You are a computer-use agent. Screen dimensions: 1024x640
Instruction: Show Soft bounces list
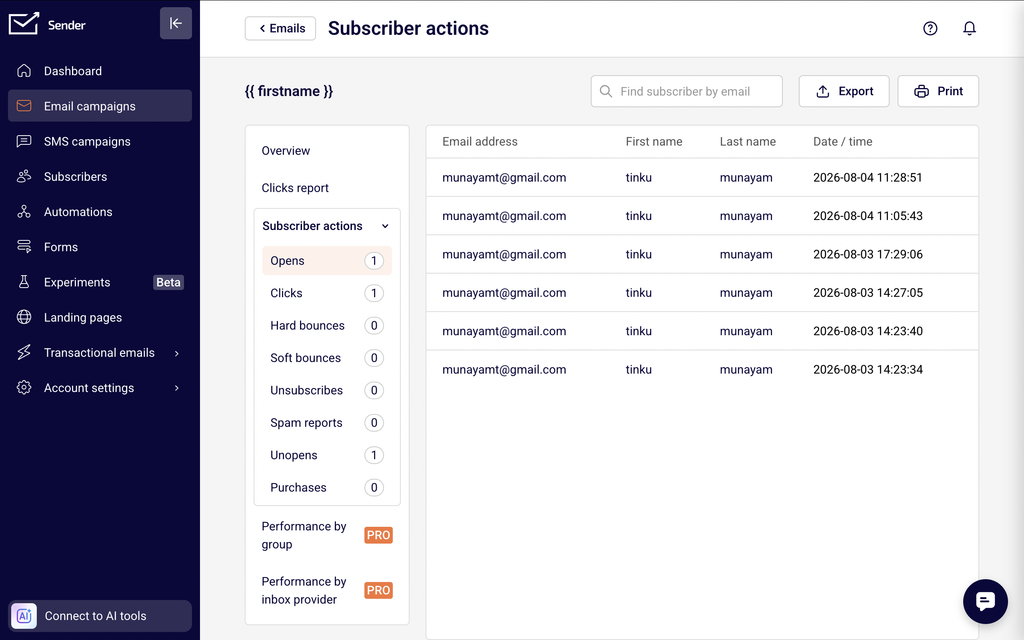click(327, 358)
